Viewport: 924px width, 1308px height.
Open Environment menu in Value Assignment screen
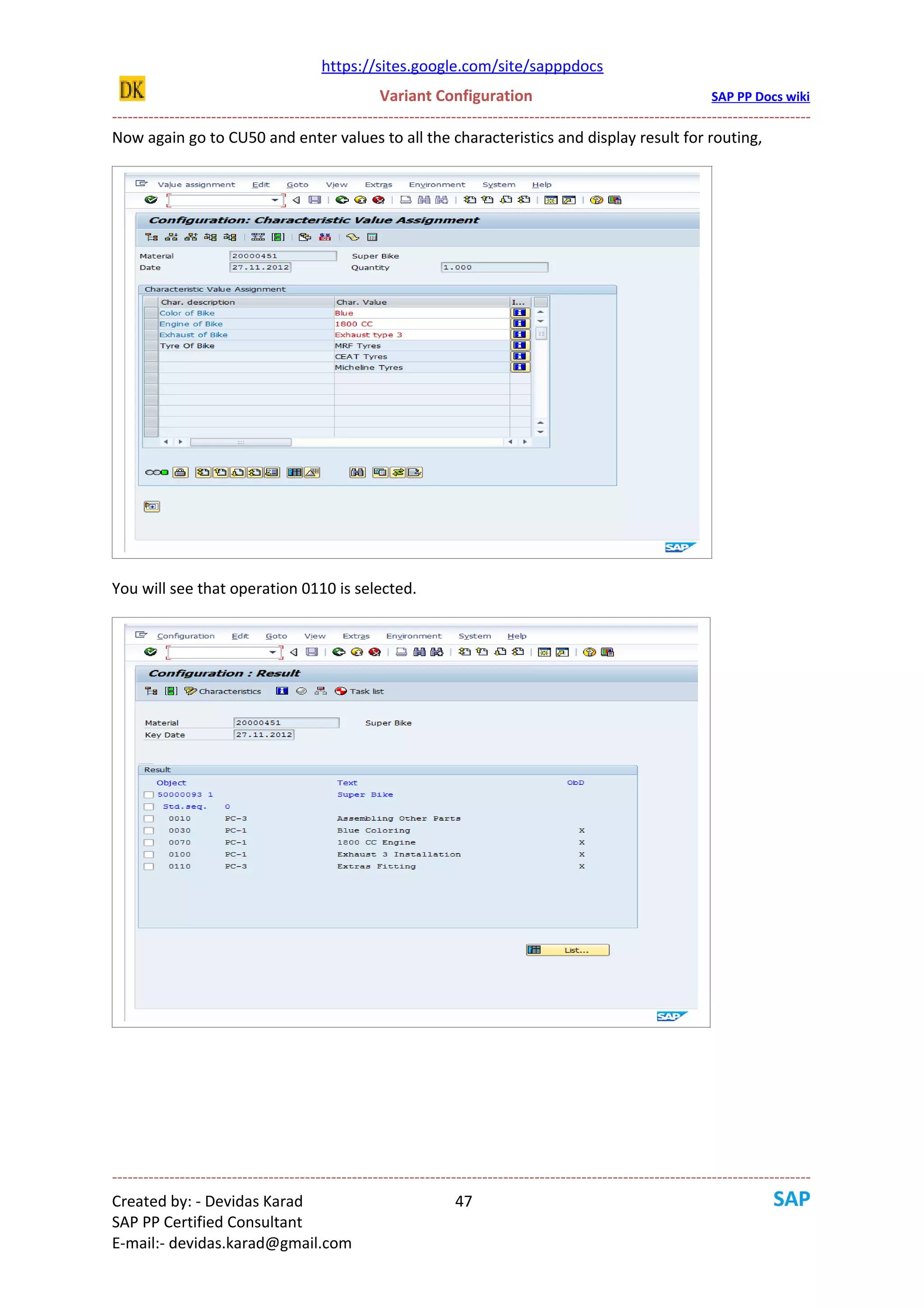[x=437, y=185]
